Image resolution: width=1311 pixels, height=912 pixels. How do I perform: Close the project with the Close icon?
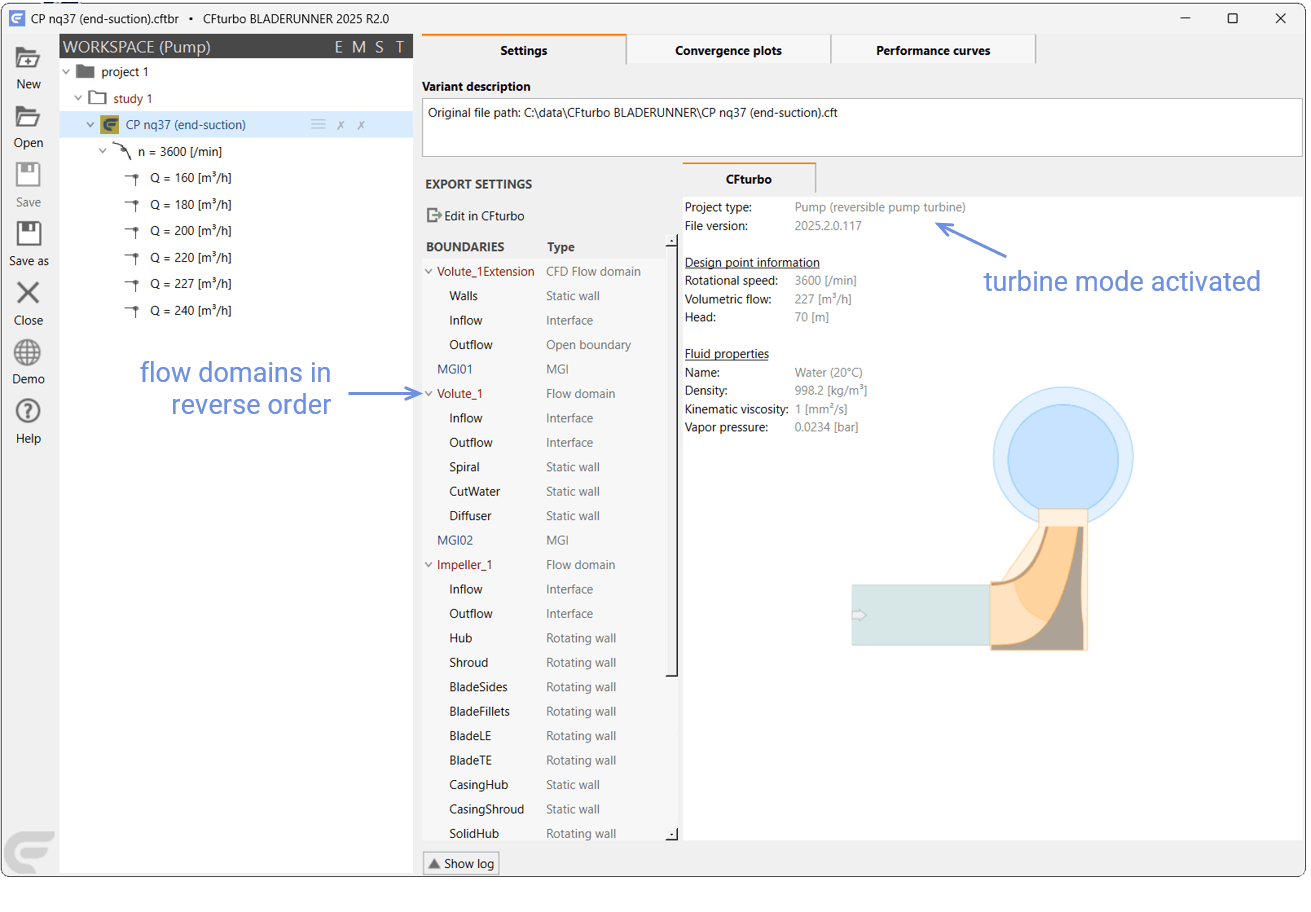[x=28, y=293]
